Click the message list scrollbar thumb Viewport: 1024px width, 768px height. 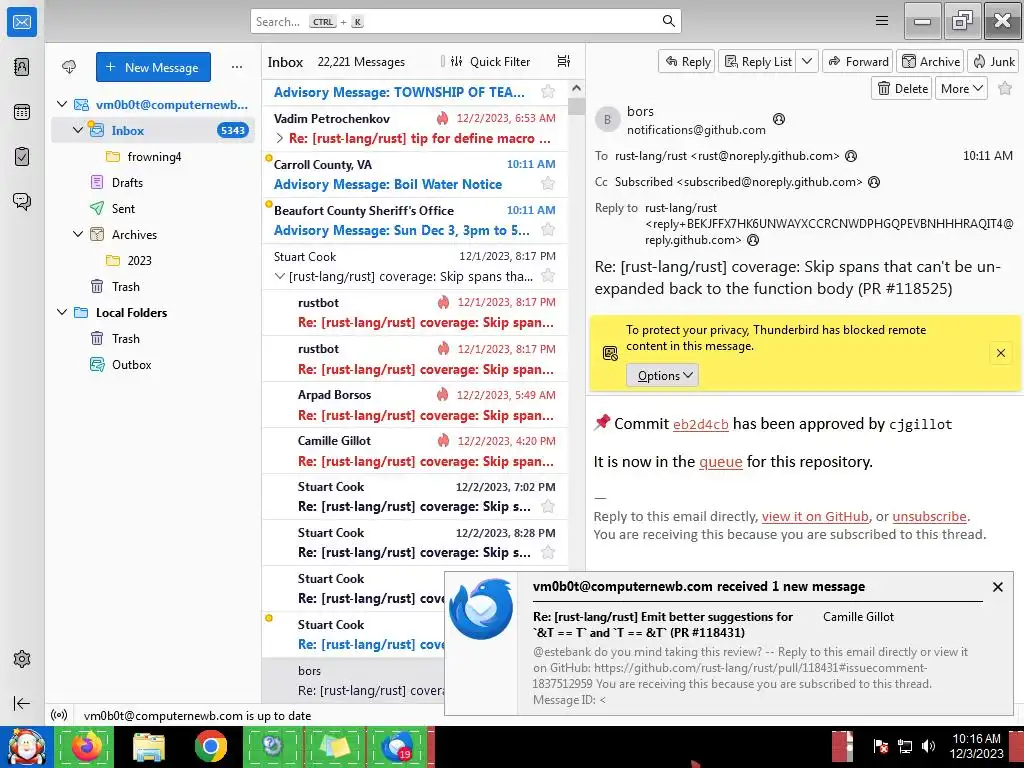576,106
